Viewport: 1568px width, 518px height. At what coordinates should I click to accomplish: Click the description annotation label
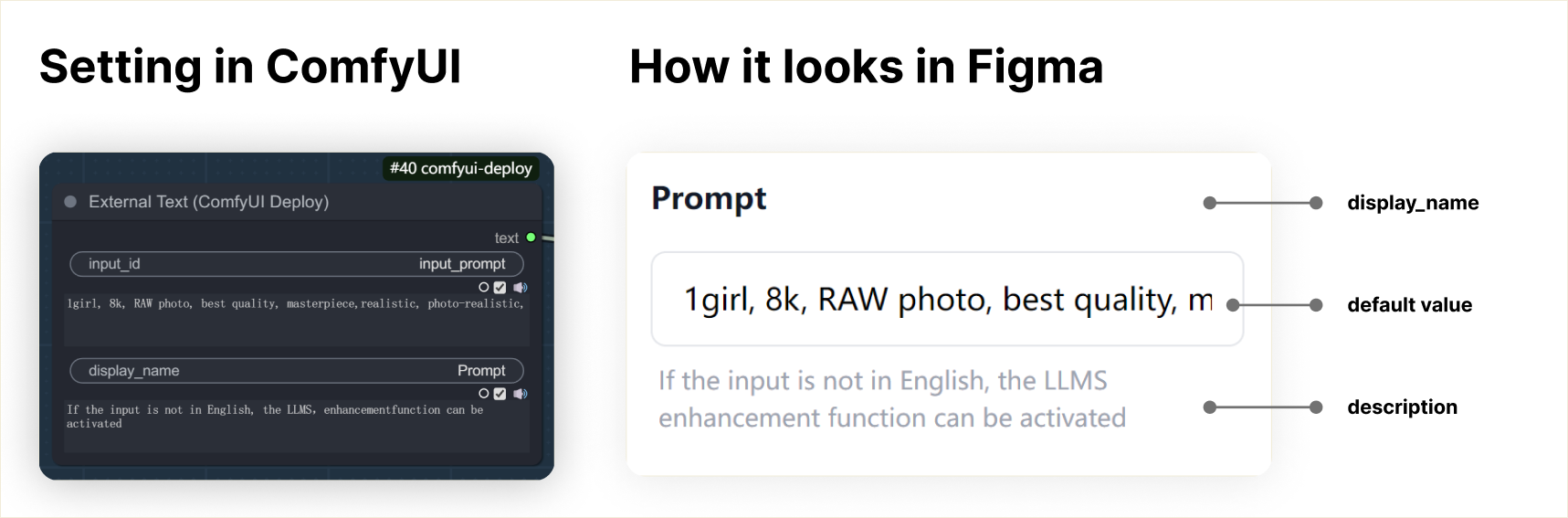(x=1402, y=407)
